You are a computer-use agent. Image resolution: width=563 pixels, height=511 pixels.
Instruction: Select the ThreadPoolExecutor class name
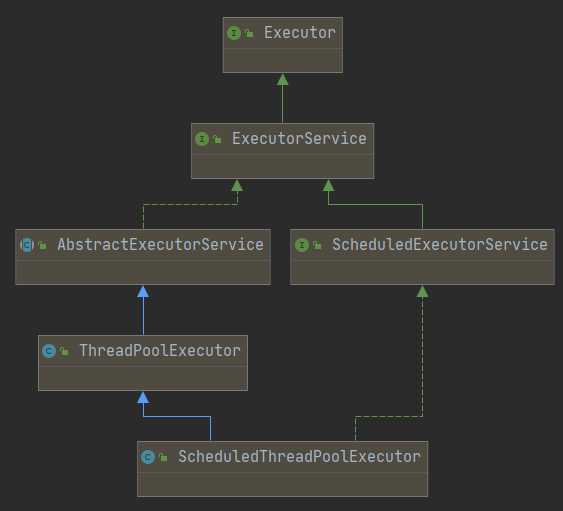(160, 350)
